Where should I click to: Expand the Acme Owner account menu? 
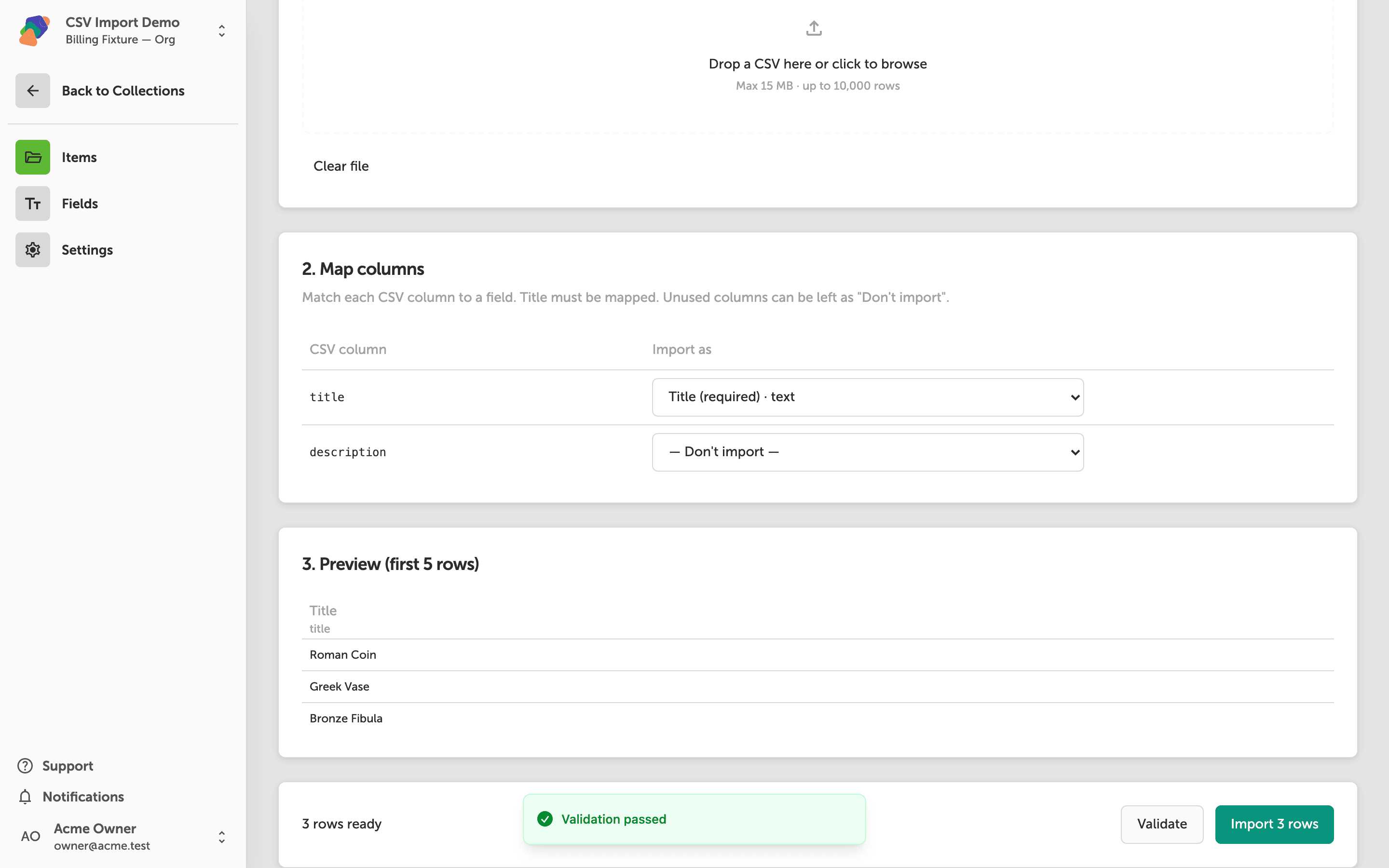pyautogui.click(x=221, y=837)
